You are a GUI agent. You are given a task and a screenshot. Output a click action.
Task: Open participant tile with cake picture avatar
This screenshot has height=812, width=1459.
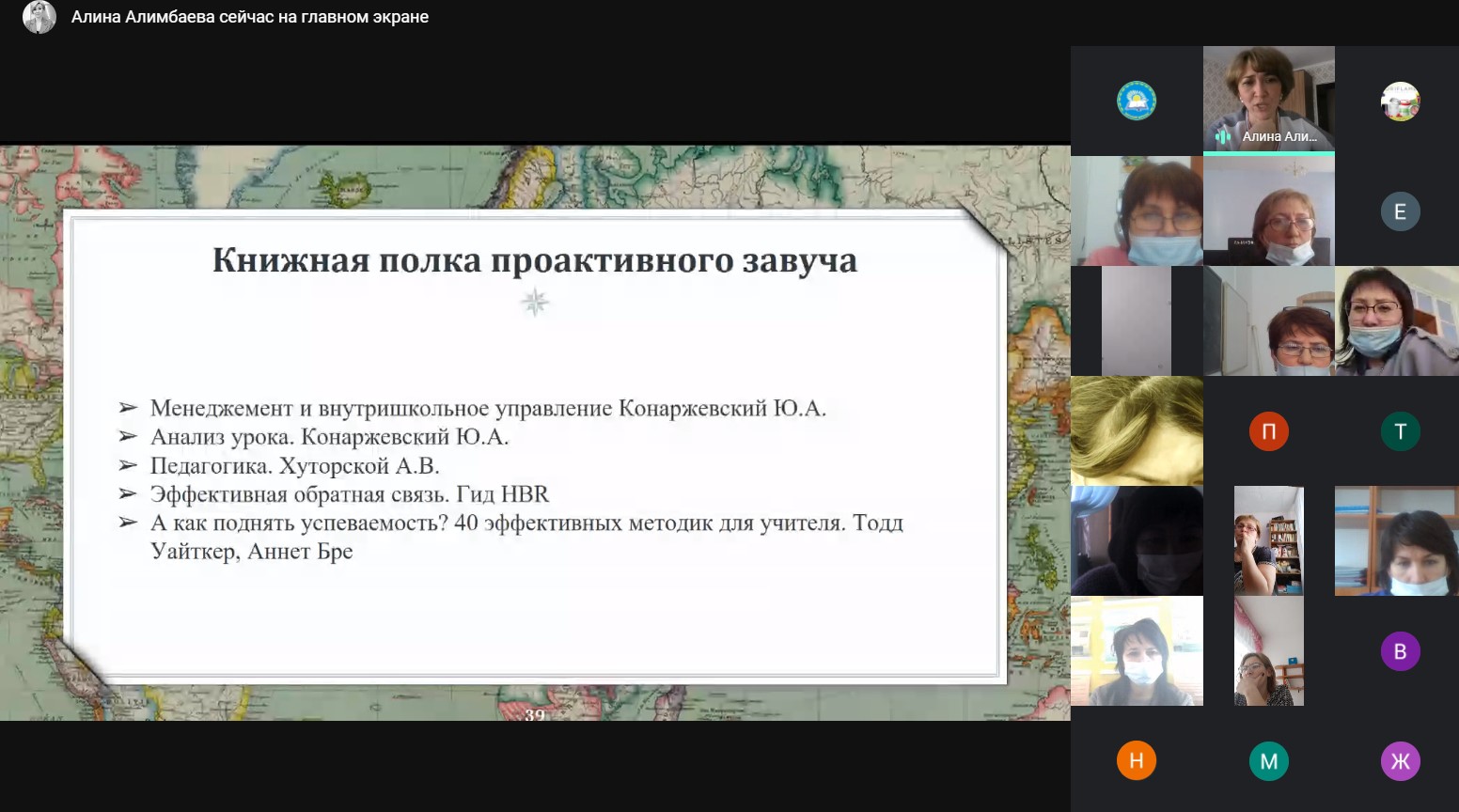tap(1400, 101)
